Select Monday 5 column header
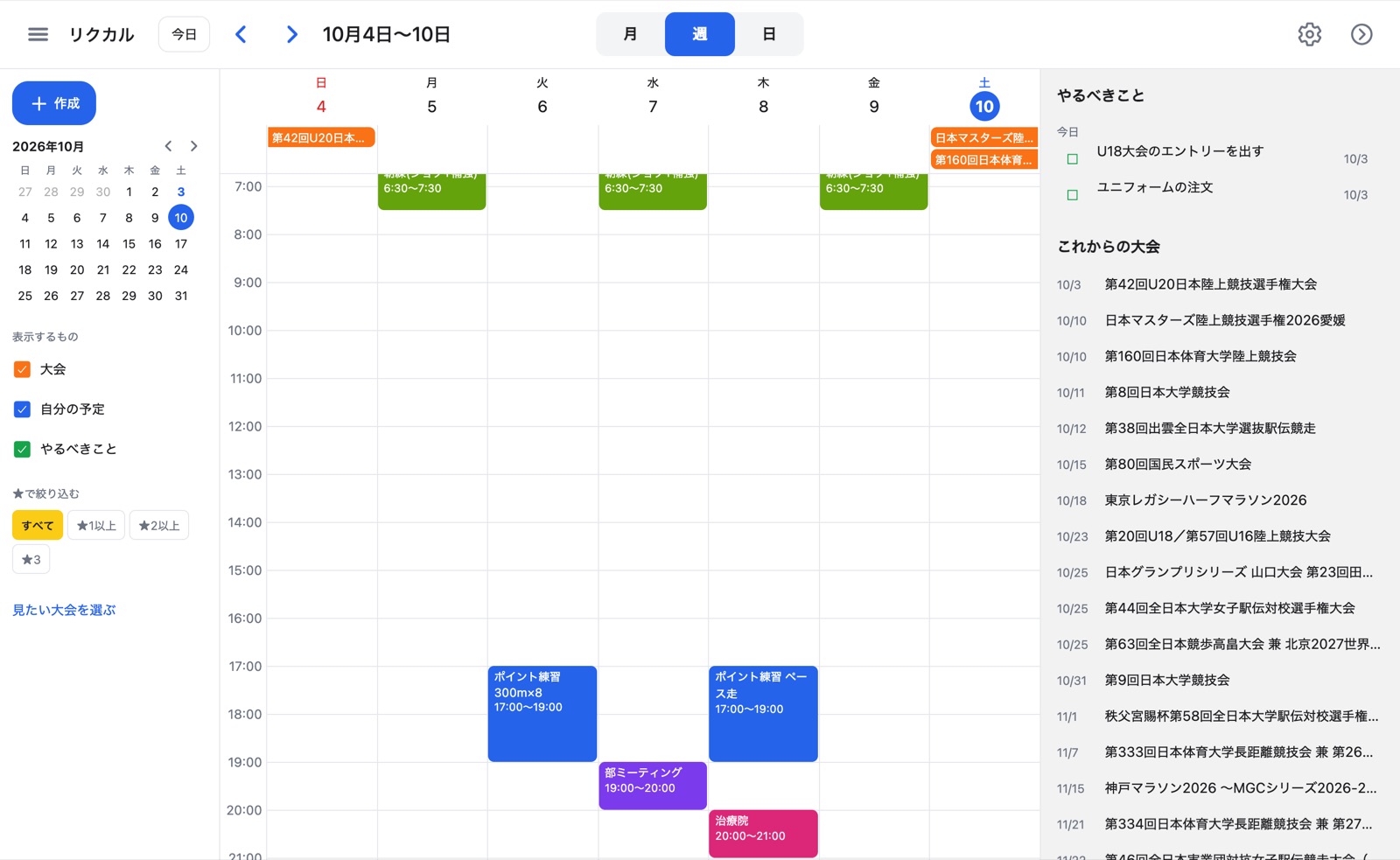Viewport: 1400px width, 860px height. pos(431,95)
